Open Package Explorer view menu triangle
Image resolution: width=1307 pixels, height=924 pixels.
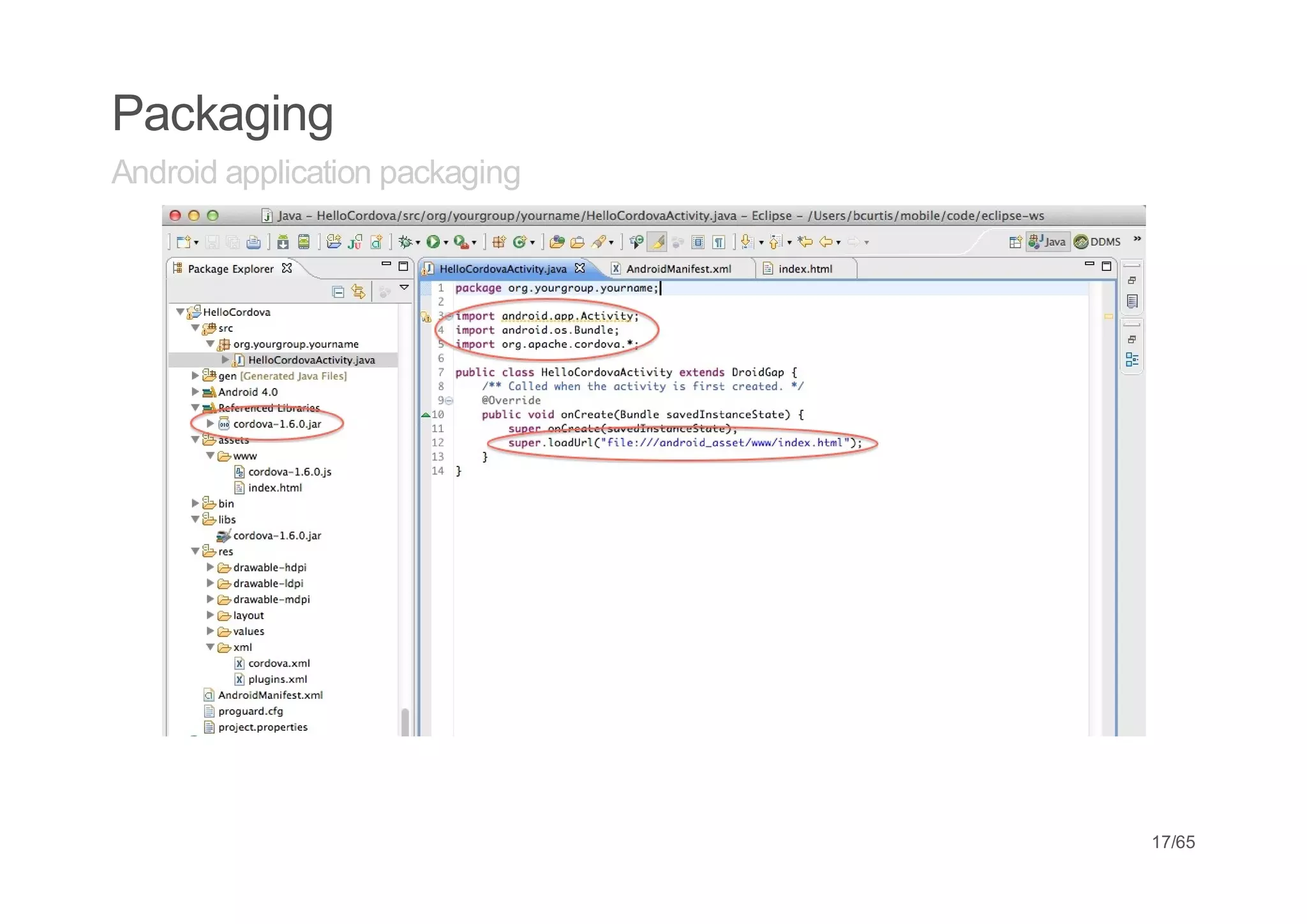click(404, 288)
